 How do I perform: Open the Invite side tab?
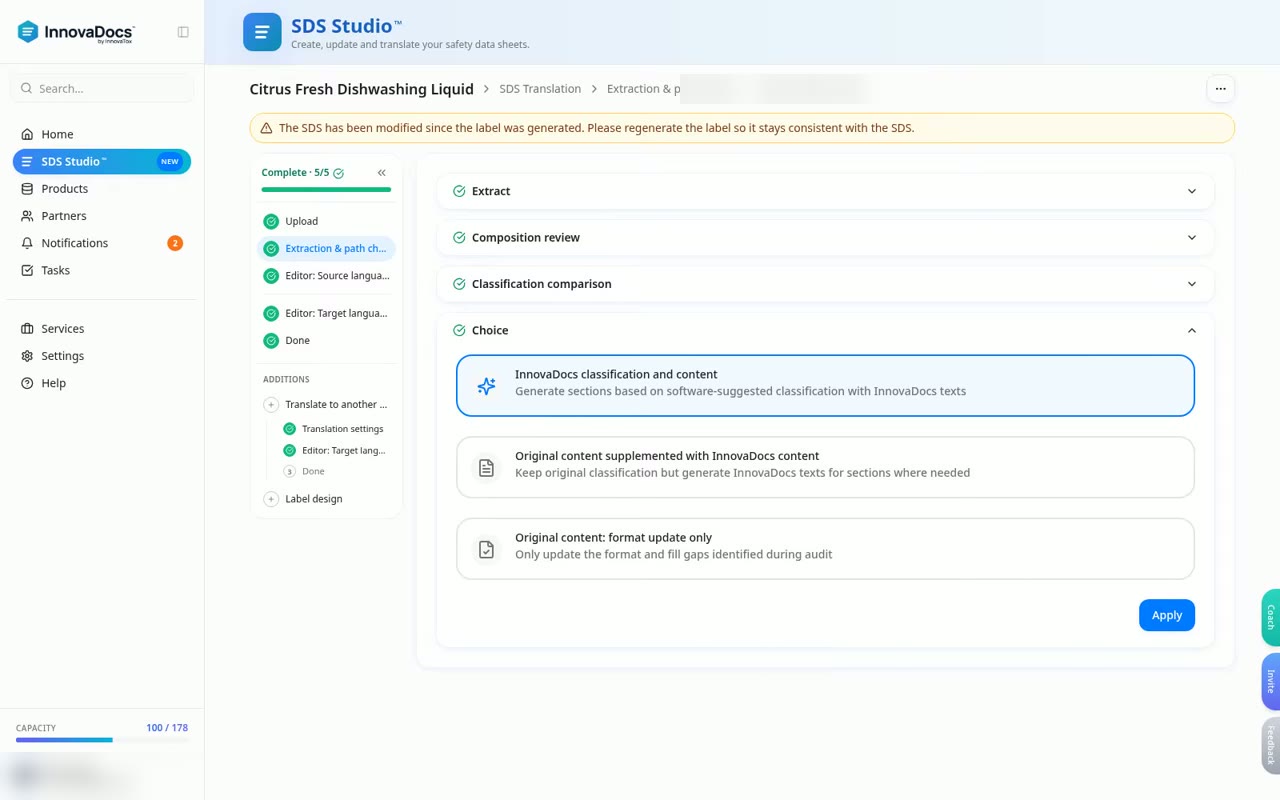(1271, 681)
